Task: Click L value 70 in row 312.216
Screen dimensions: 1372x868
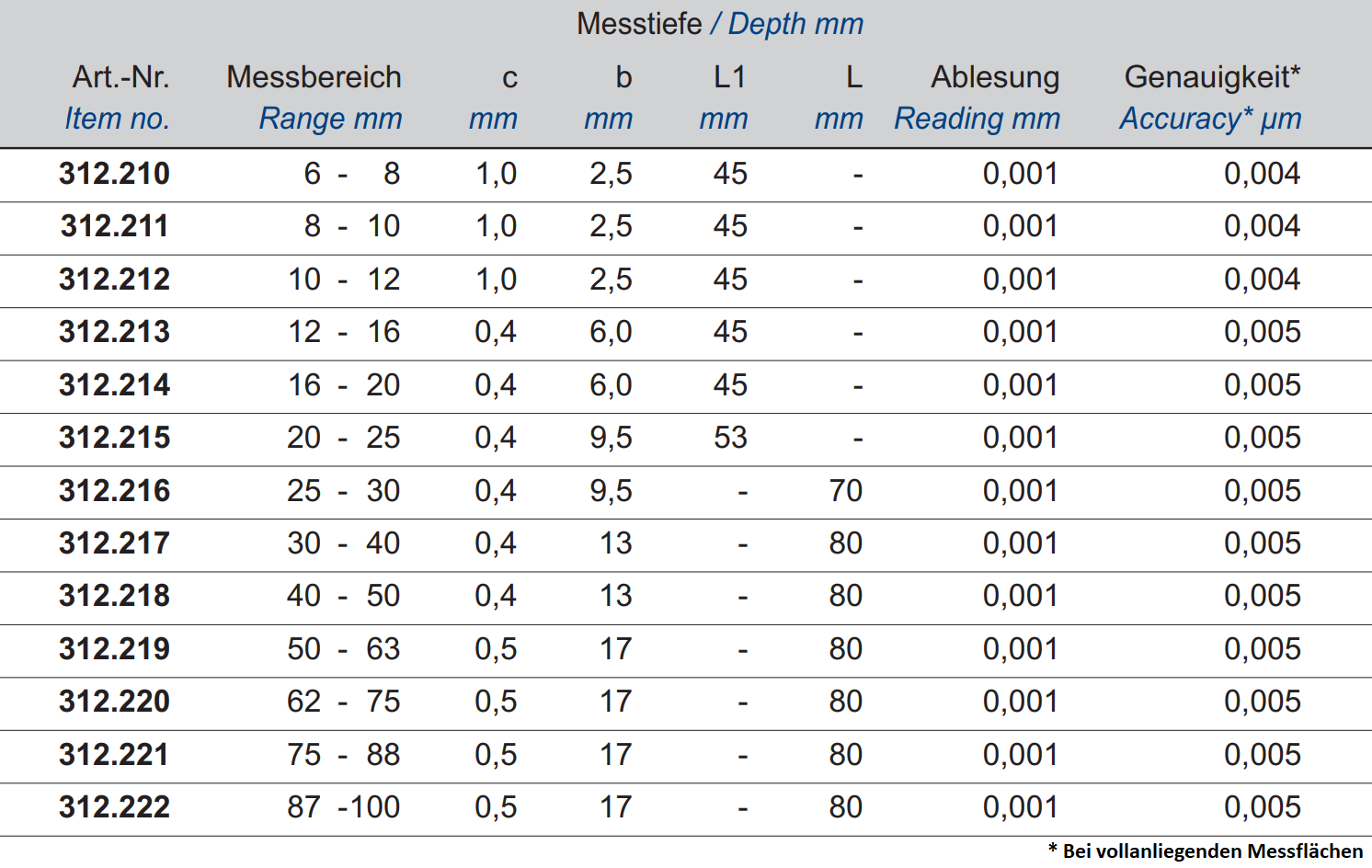Action: point(845,491)
